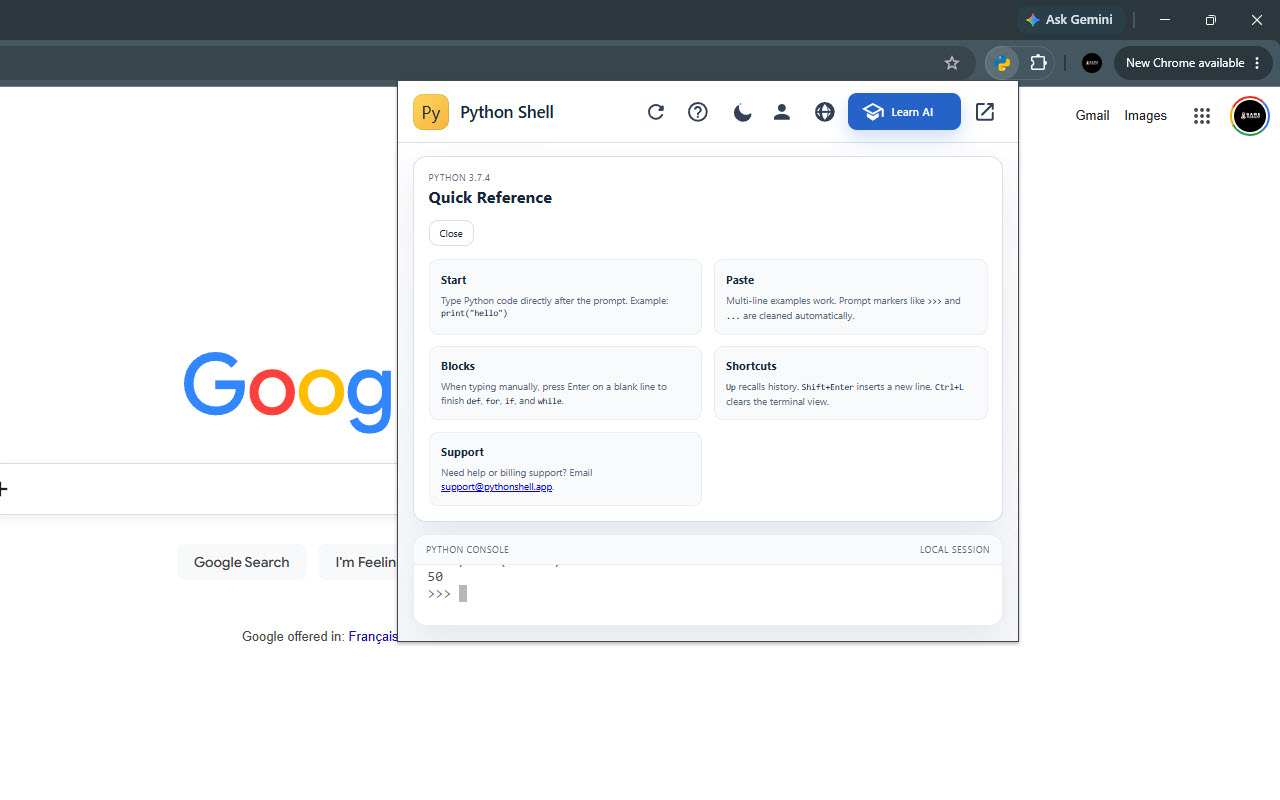Minimize the Chrome window

tap(1165, 20)
